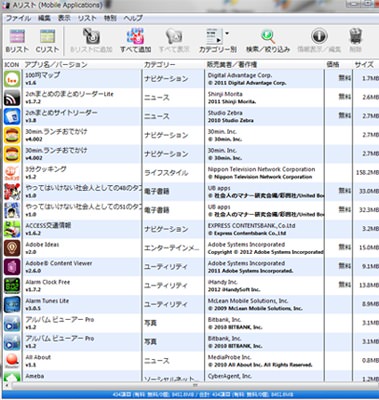Screen dimensions: 379x400
Task: Click the vendor MediaProbe Inc.
Action: point(229,357)
